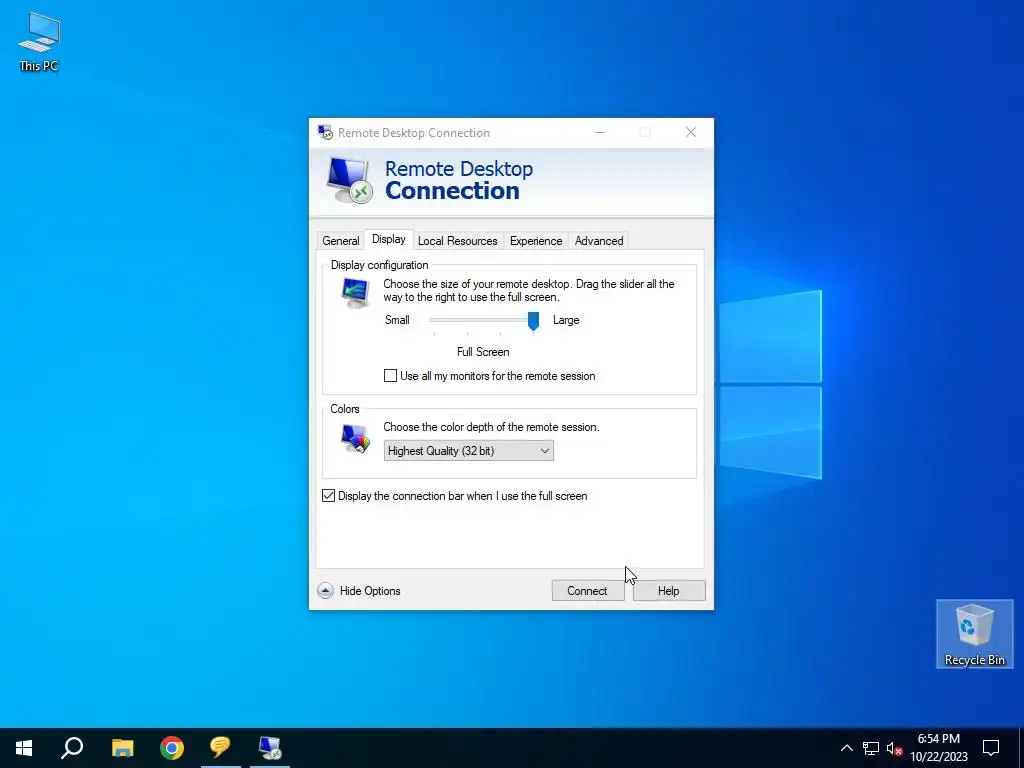Select the Display tab
The height and width of the screenshot is (768, 1024).
(389, 239)
